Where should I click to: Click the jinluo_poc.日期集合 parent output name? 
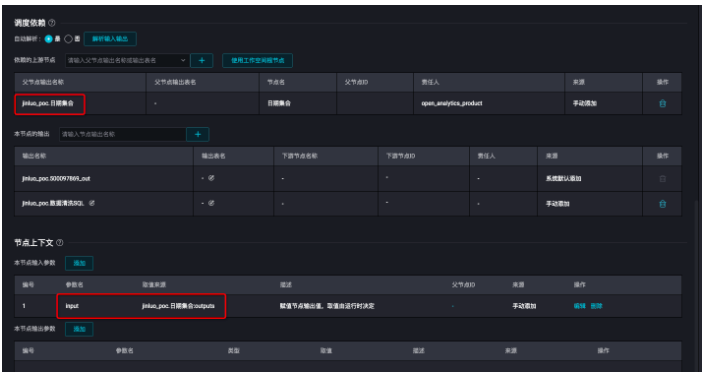(48, 103)
